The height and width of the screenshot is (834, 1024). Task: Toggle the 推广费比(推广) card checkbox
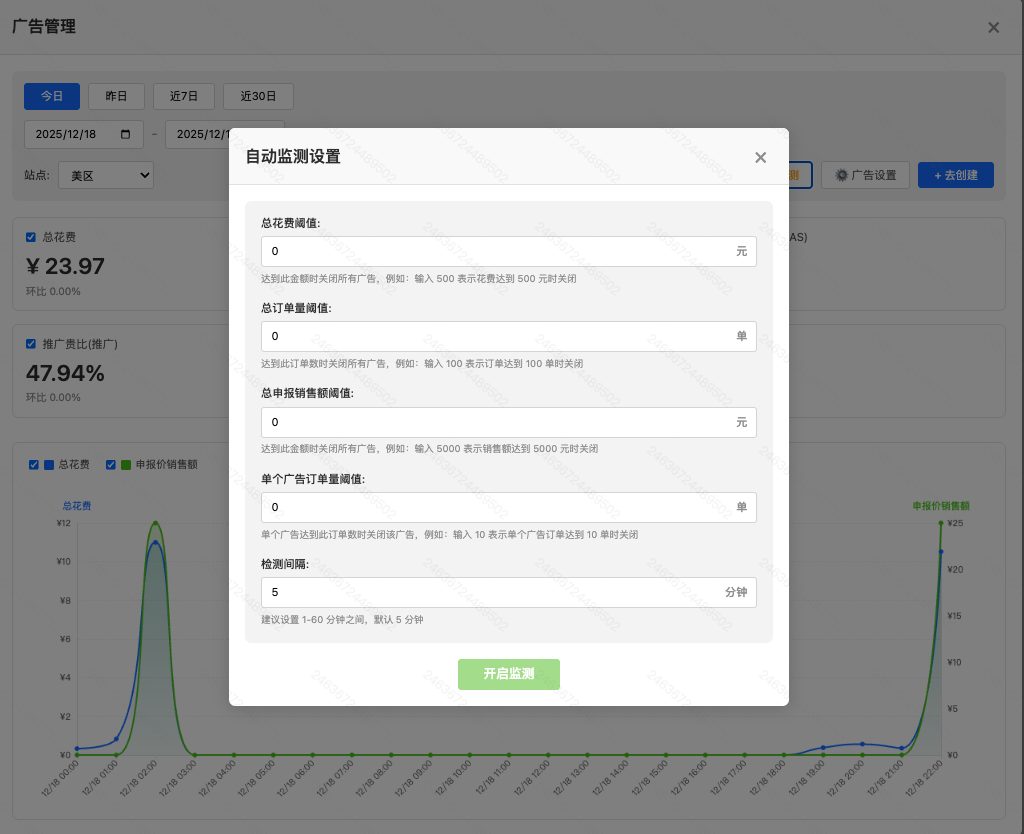(x=31, y=343)
